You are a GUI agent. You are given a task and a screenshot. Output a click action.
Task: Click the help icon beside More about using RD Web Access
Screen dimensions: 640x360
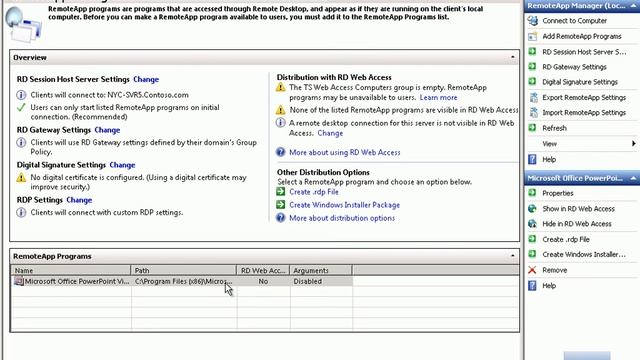[280, 152]
